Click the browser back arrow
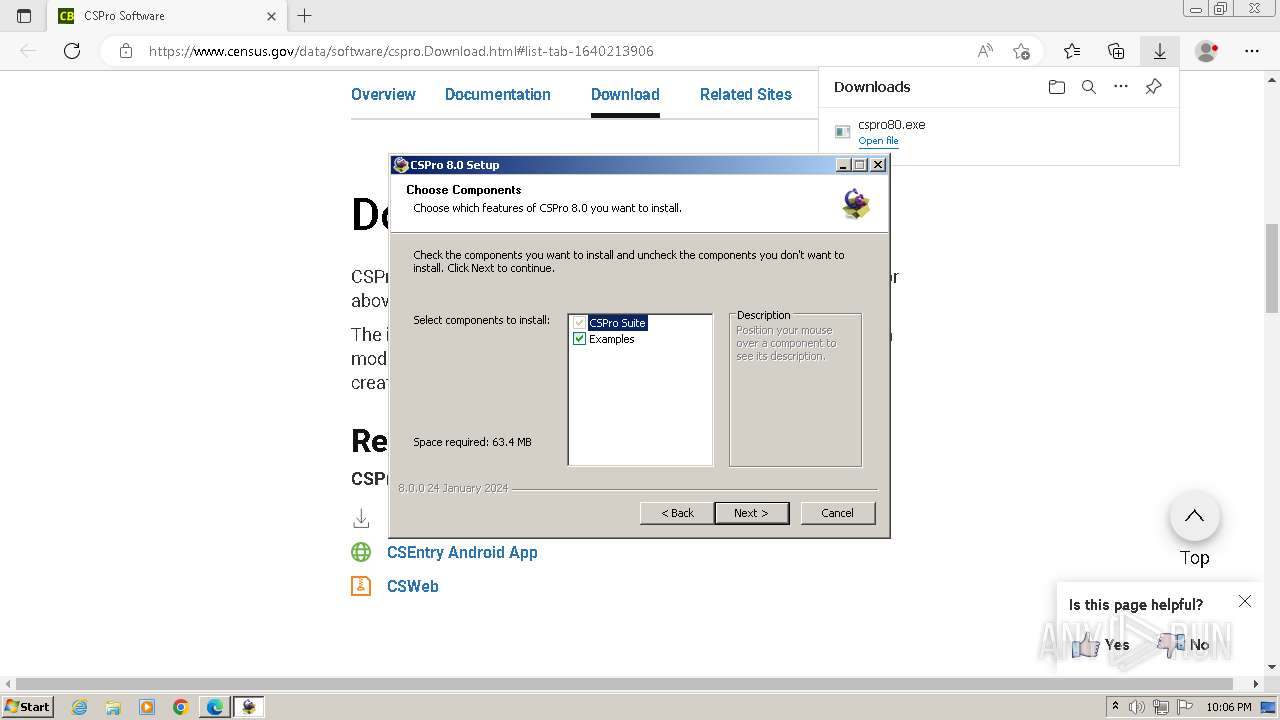The image size is (1280, 720). [28, 51]
